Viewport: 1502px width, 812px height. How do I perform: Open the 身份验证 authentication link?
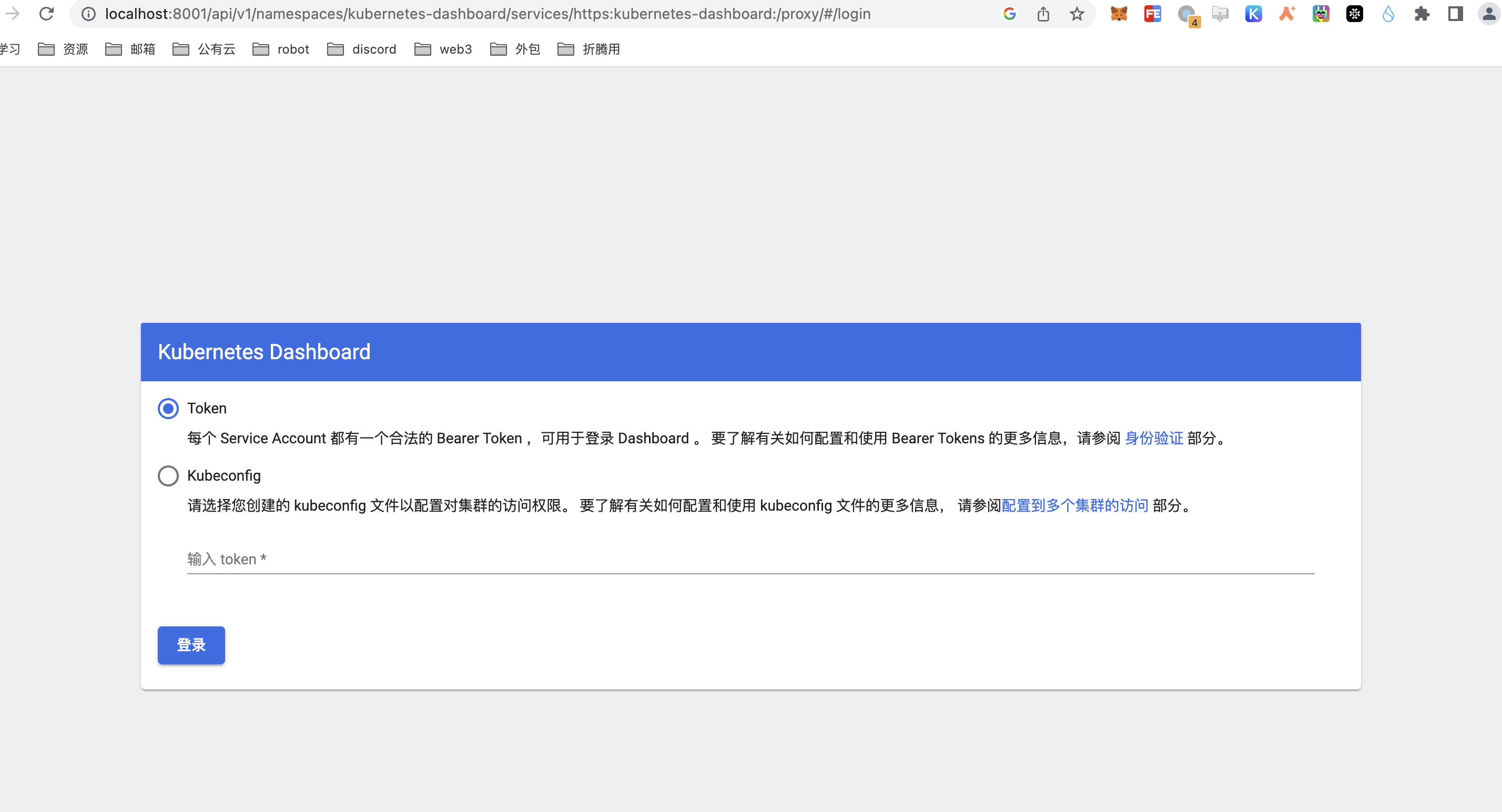[1153, 439]
